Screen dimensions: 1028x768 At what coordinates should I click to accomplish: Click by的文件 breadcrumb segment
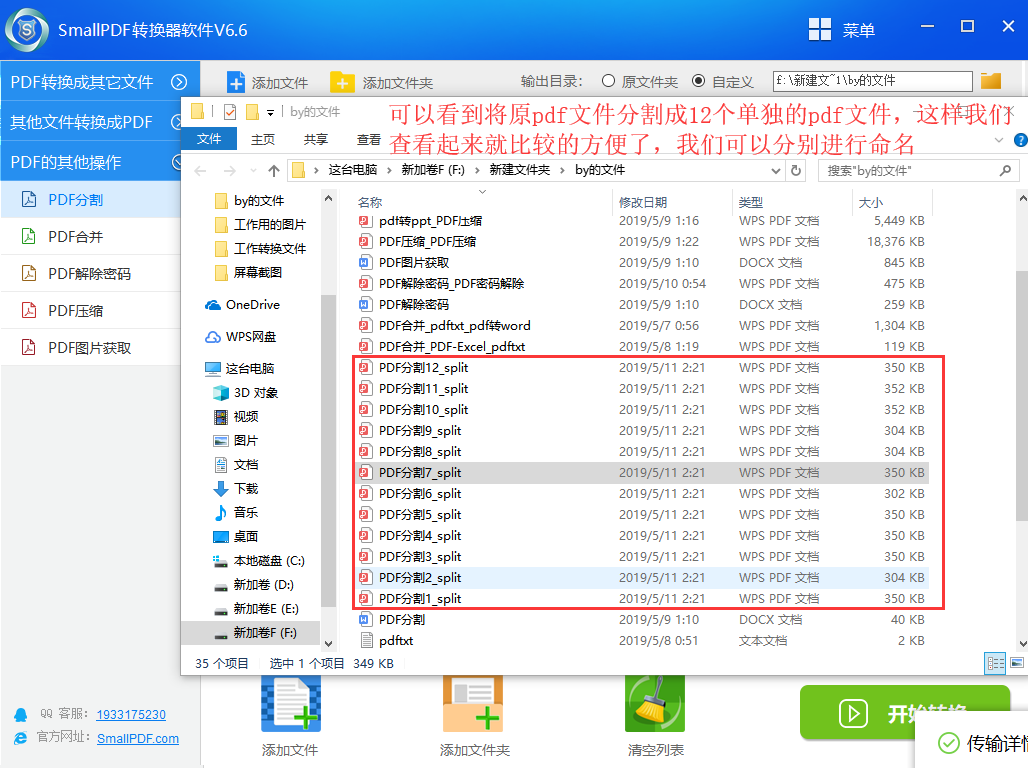[600, 170]
